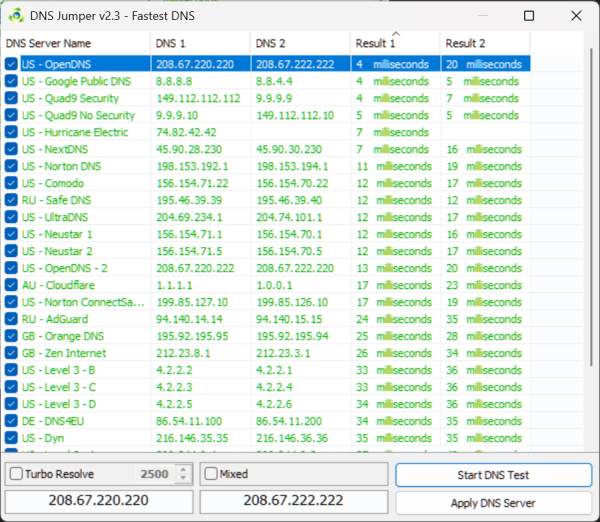Click the DNS 1 column header

tap(201, 43)
